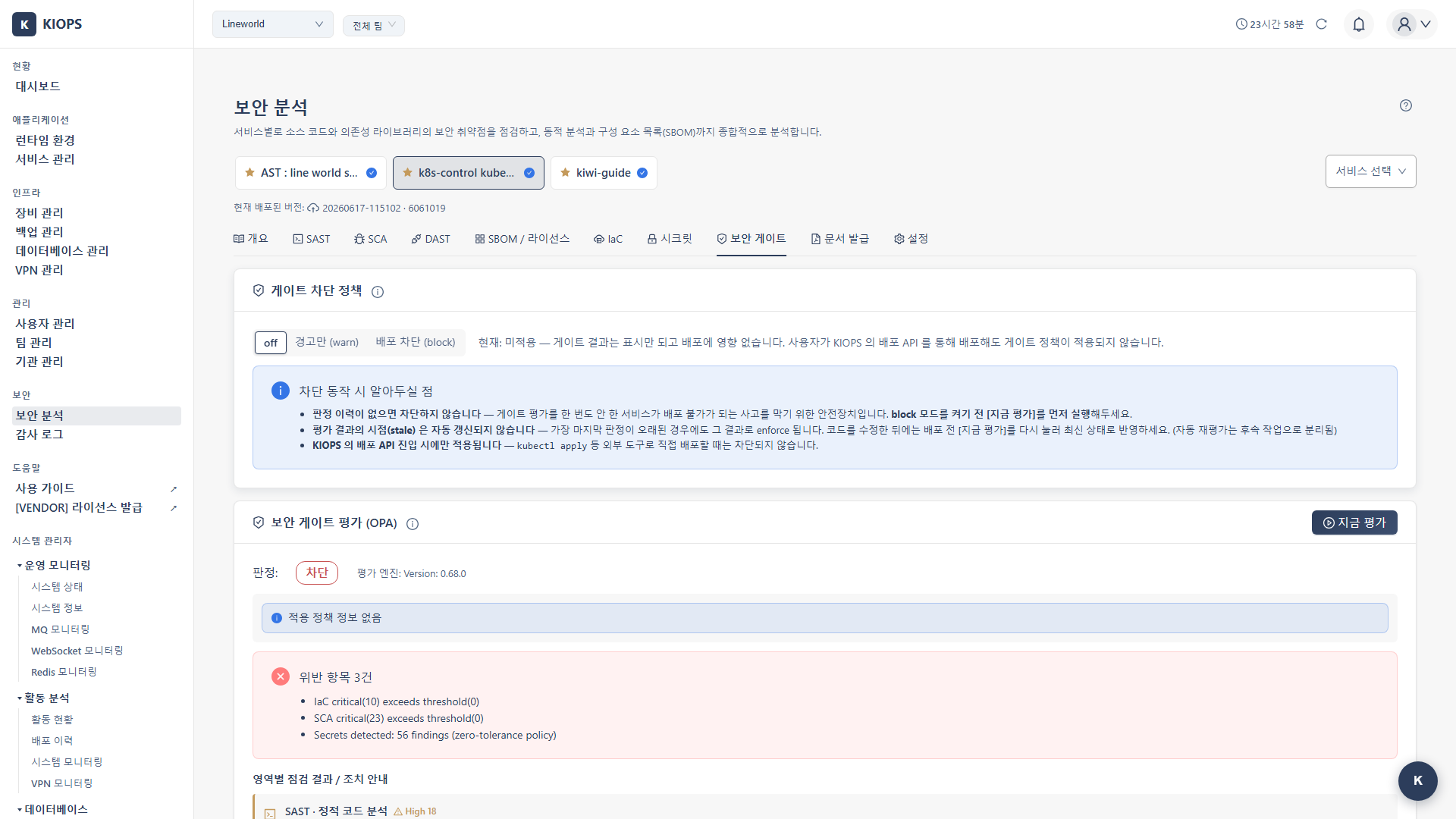Select the AST : line world service chip
This screenshot has width=1456, height=819.
pos(311,173)
